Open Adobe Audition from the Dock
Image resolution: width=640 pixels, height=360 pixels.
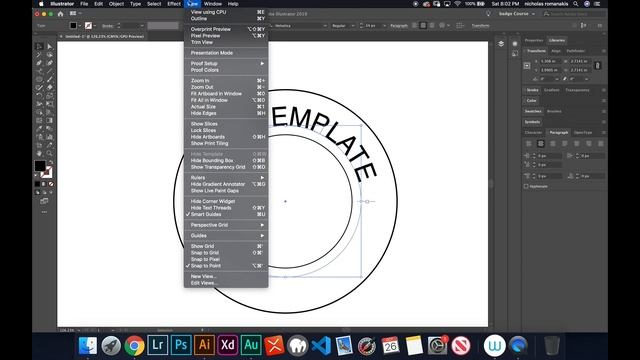point(251,345)
